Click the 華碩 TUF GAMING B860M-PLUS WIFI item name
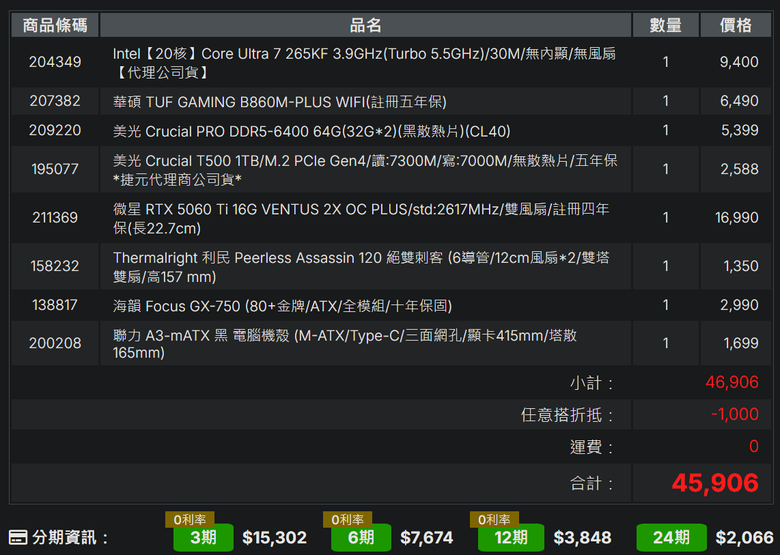The height and width of the screenshot is (555, 780). tap(280, 102)
